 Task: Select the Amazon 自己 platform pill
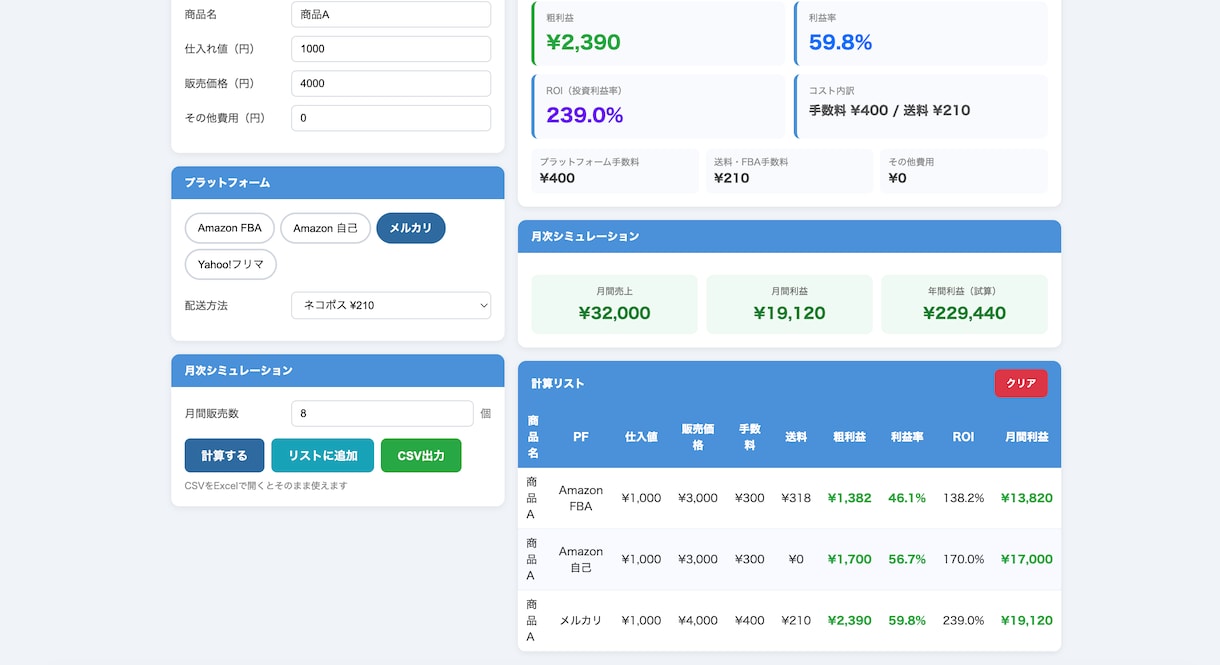click(325, 228)
